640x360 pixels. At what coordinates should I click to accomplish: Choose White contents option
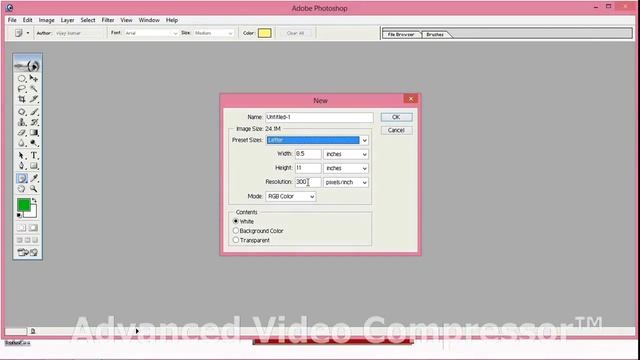click(x=236, y=221)
